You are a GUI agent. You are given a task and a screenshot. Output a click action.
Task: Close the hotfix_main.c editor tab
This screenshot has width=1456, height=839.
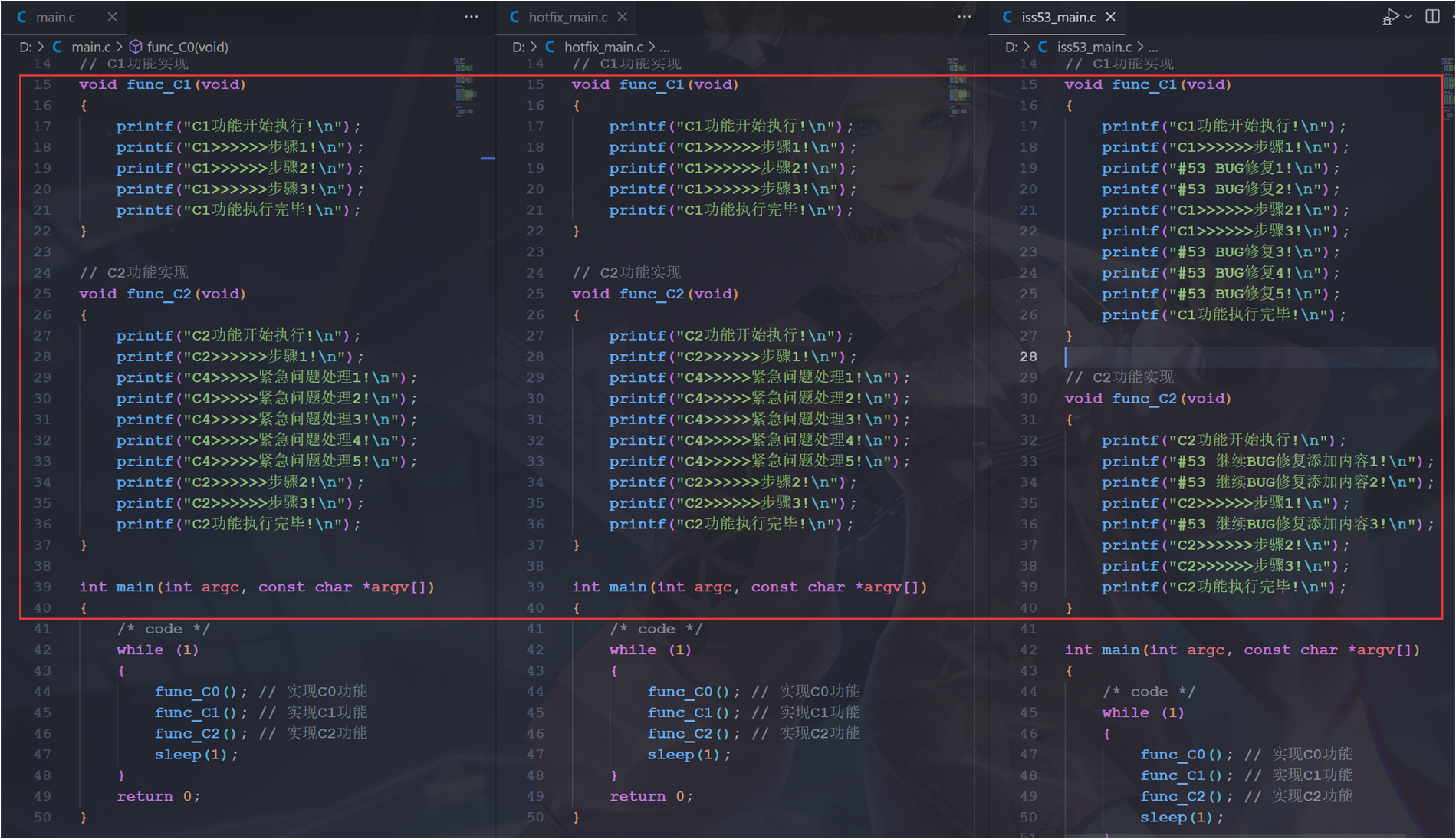[x=623, y=17]
